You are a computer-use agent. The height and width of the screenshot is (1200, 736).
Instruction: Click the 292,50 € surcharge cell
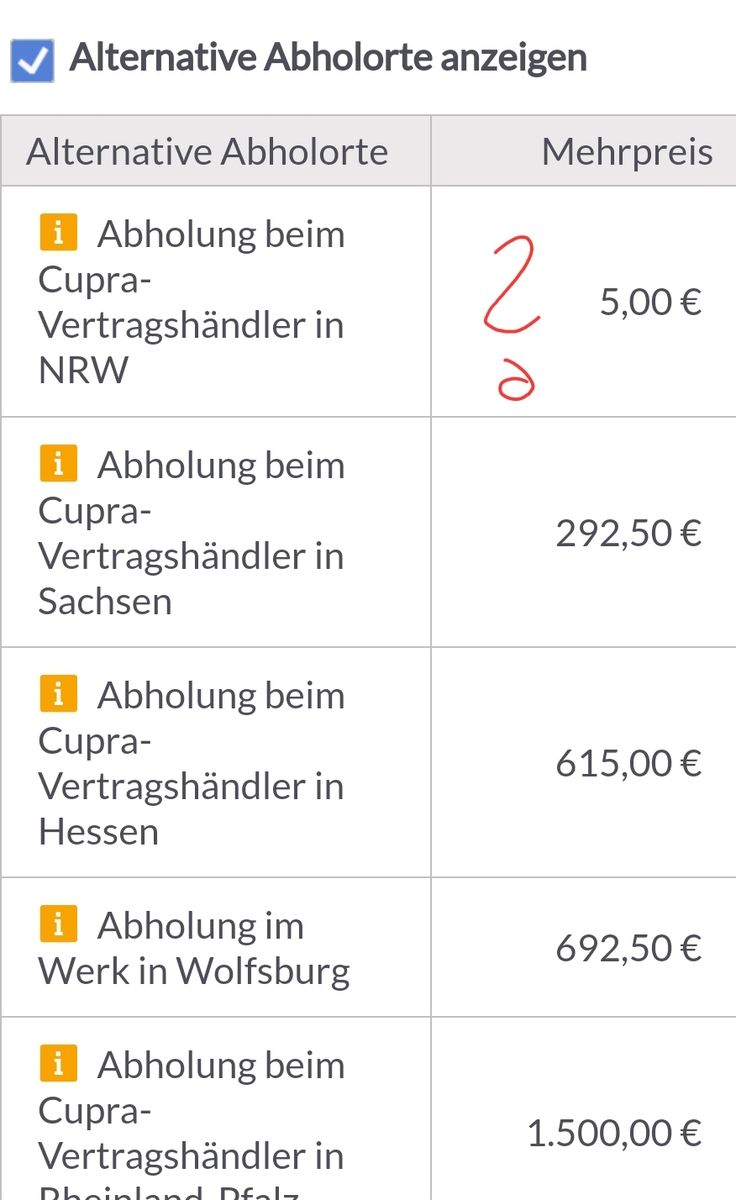[628, 533]
